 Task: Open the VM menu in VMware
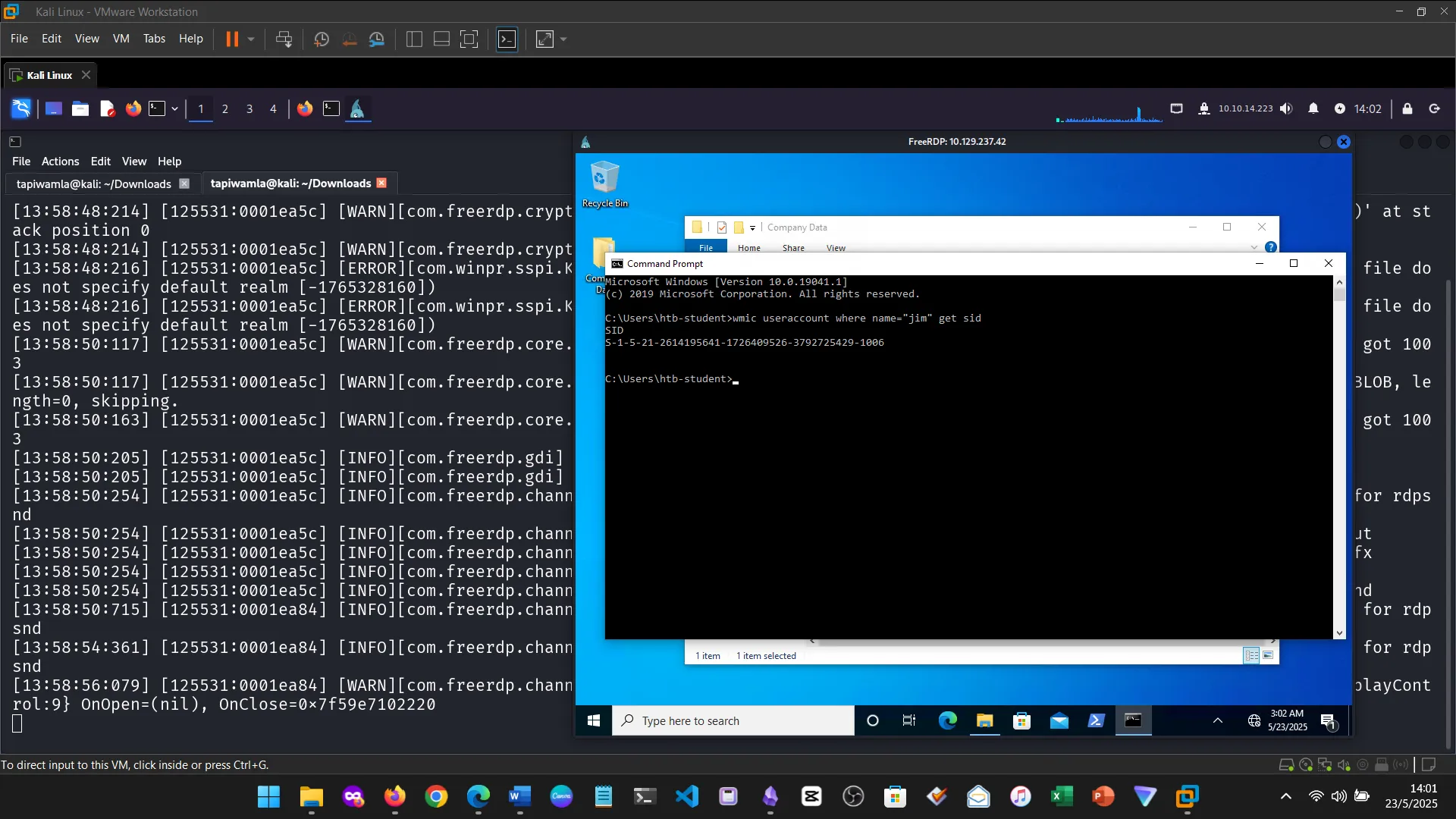(x=121, y=39)
